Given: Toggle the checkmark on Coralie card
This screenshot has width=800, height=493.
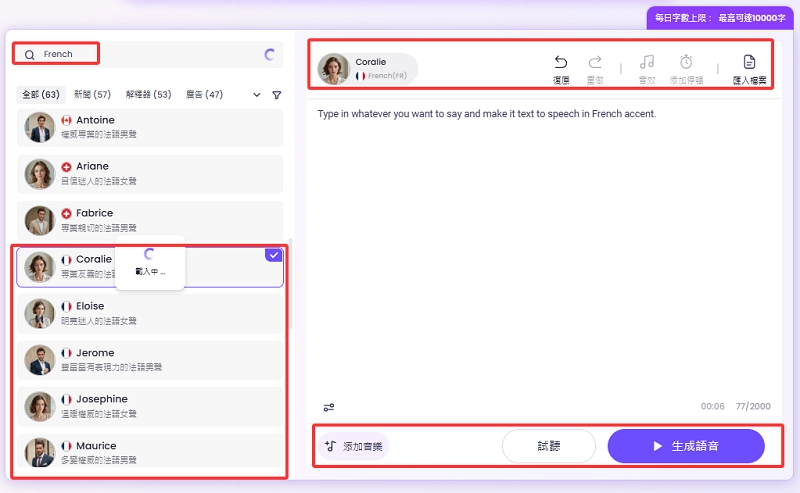Looking at the screenshot, I should click(x=273, y=255).
